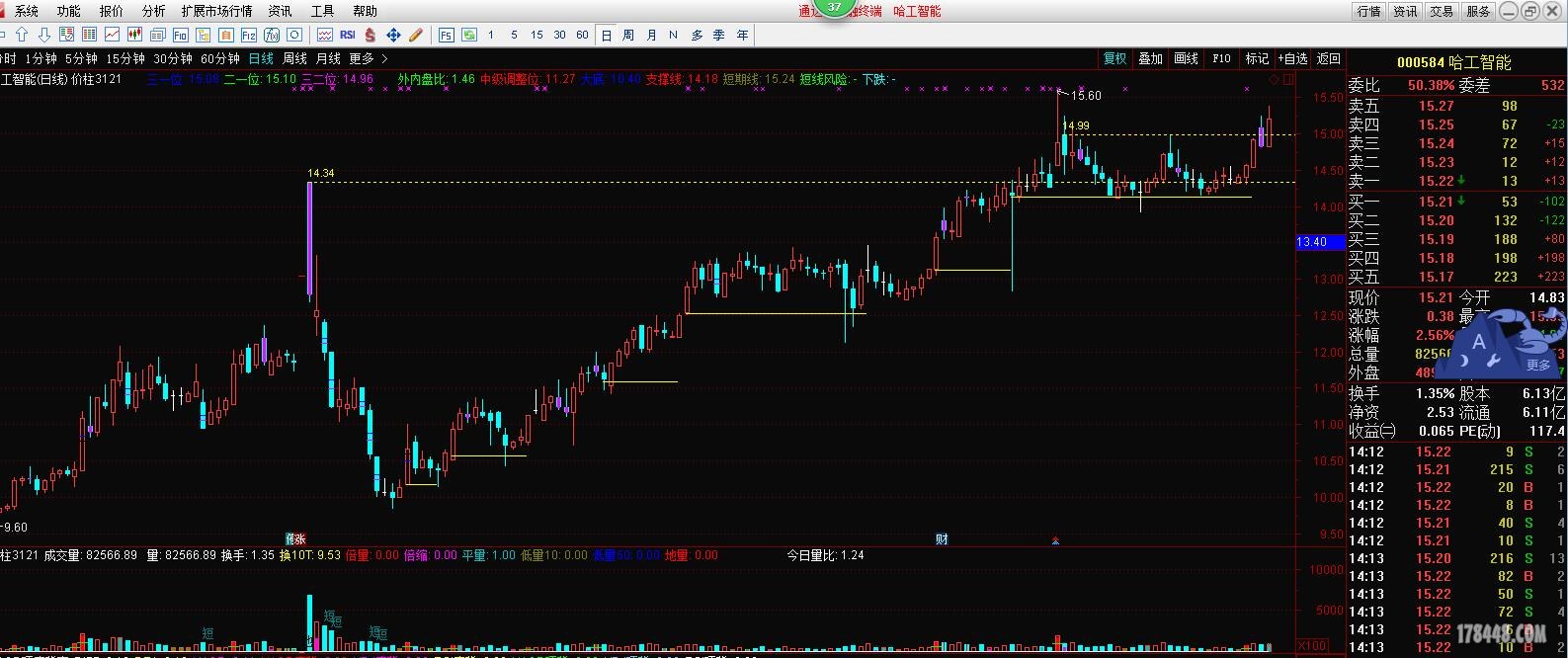The width and height of the screenshot is (1568, 658).
Task: Open the 服务 service button
Action: click(x=1478, y=11)
